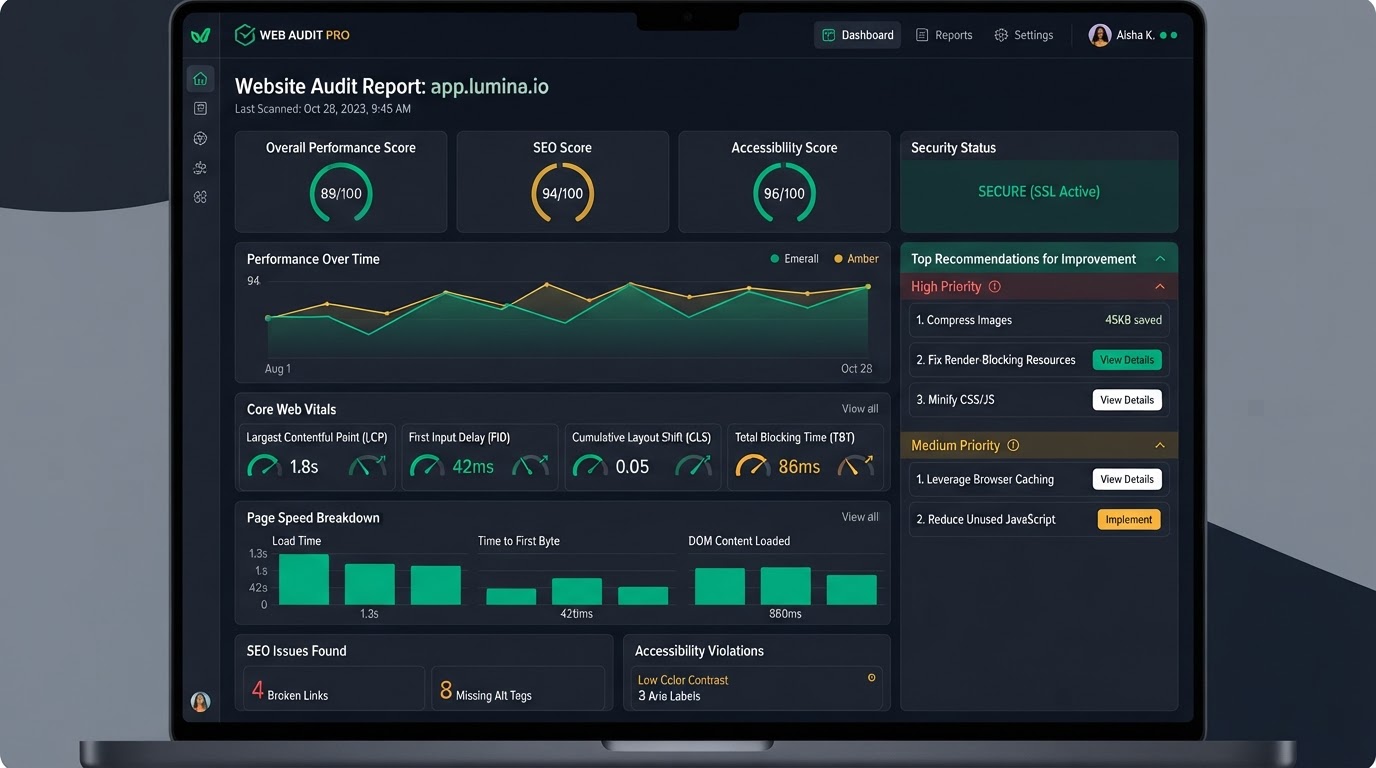Click the Emerall legend entry in the chart

[795, 259]
